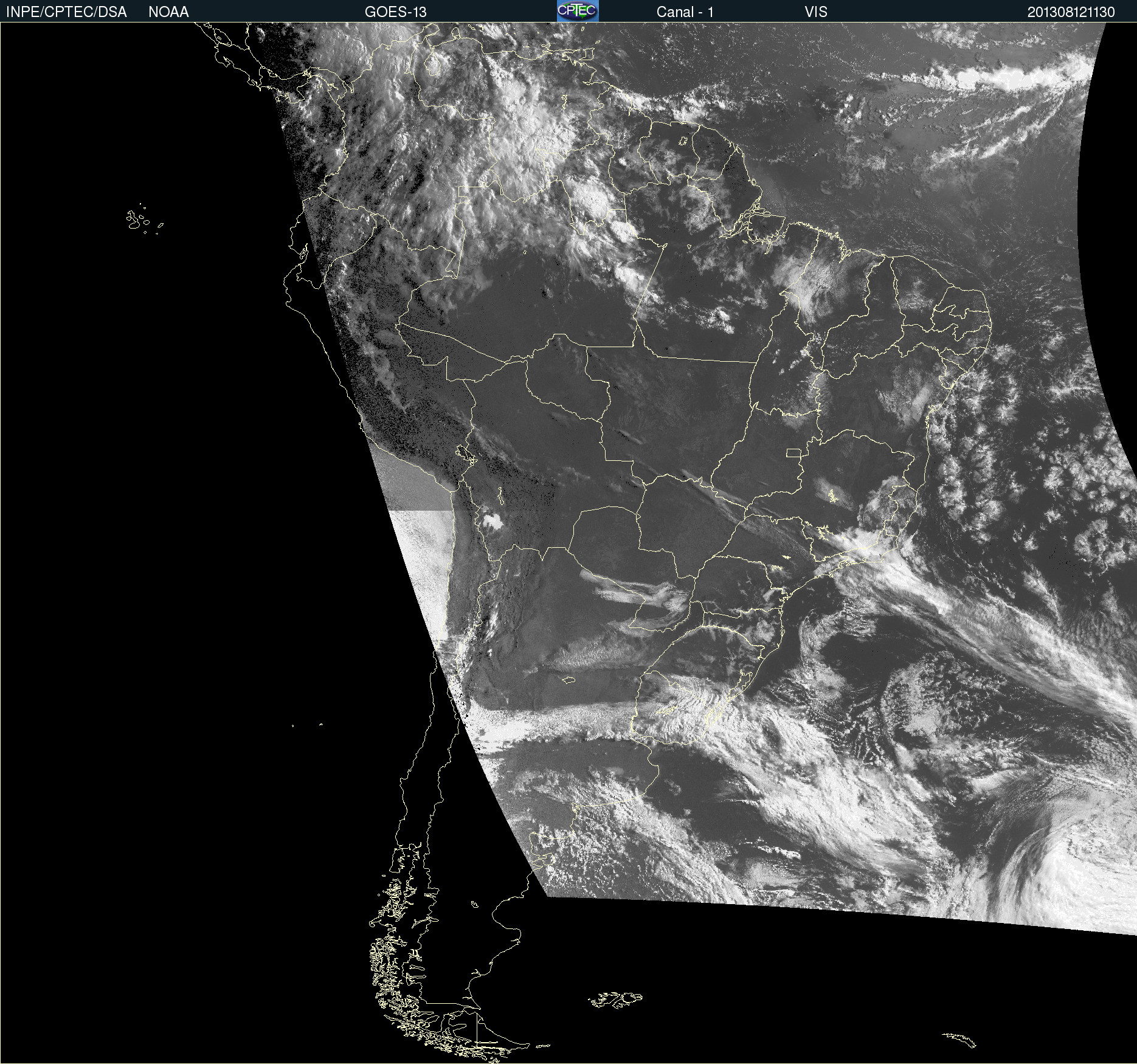
Task: Click the Canal - 1 channel label
Action: coord(685,12)
